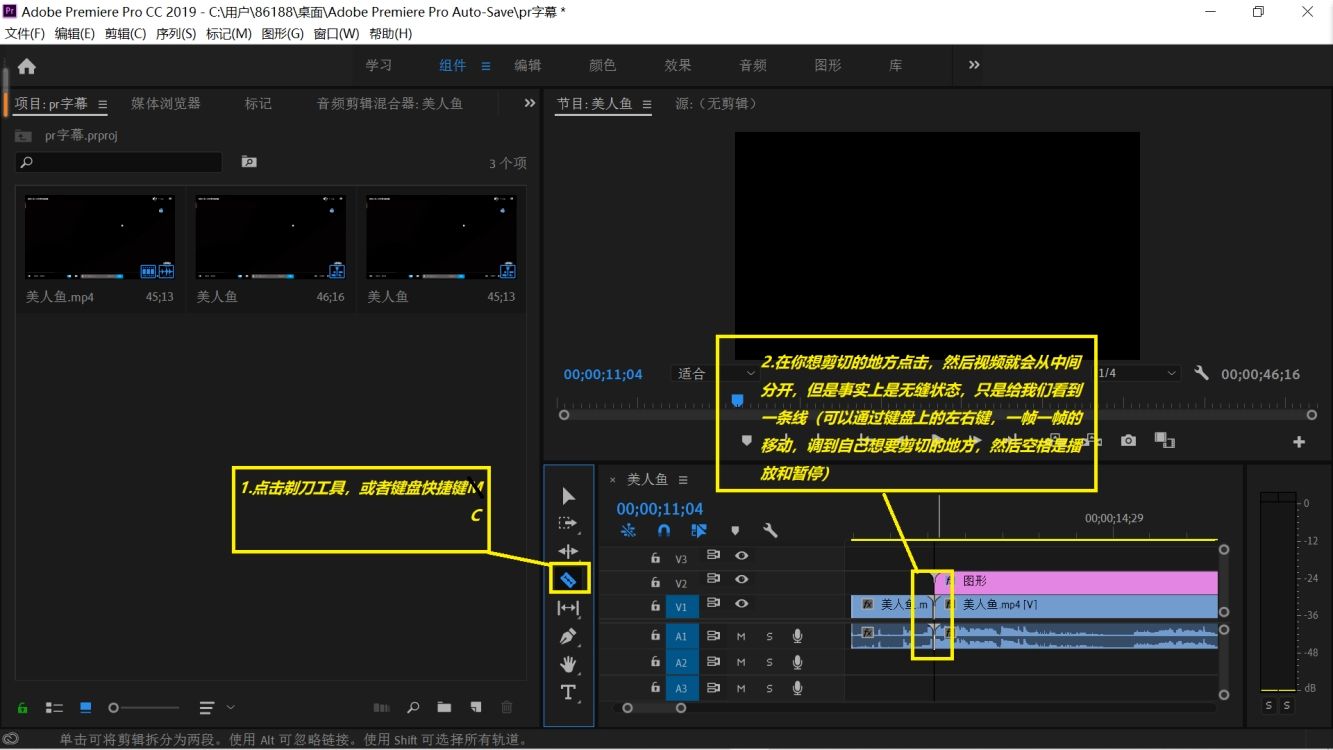The image size is (1333, 750).
Task: Select the Ripple Edit tool
Action: pyautogui.click(x=568, y=551)
